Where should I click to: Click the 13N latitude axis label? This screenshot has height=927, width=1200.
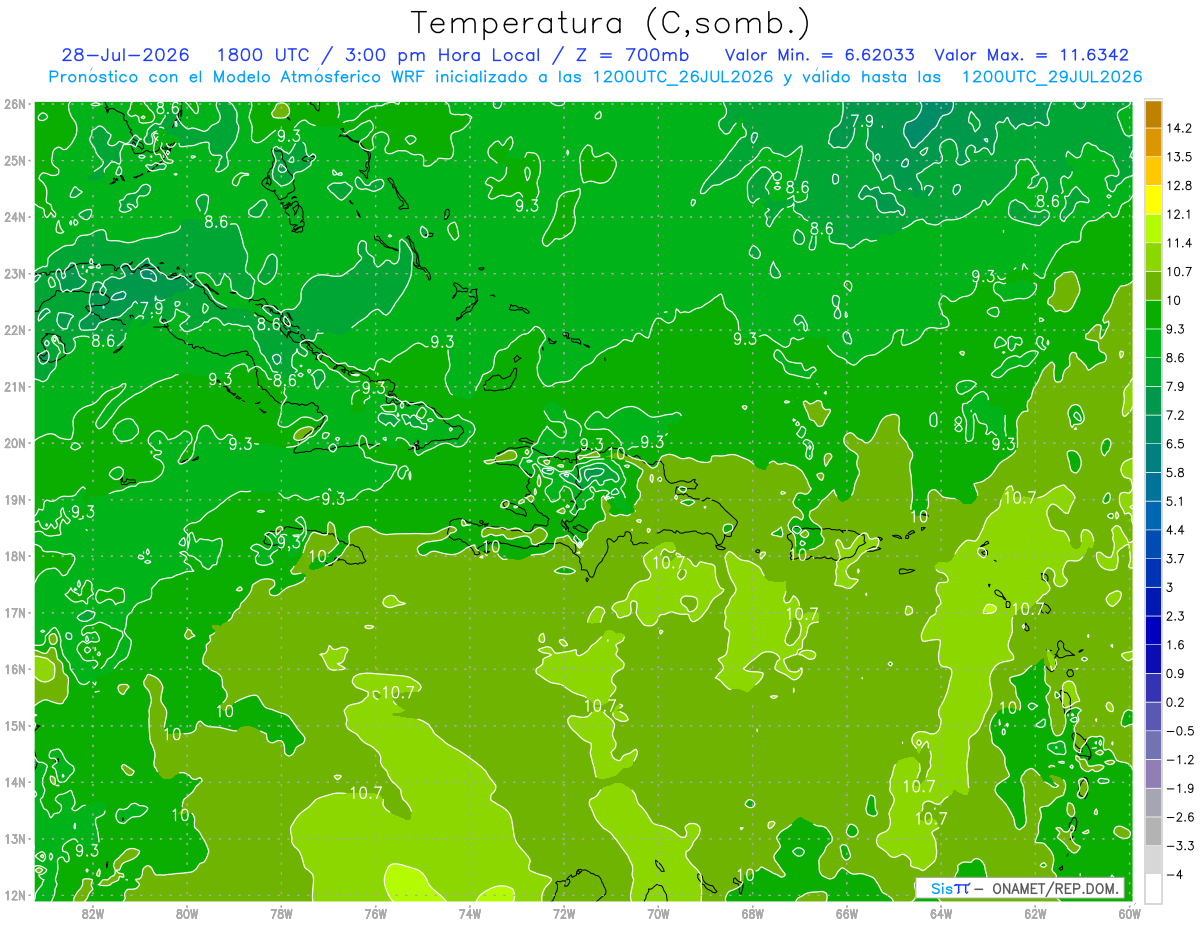(14, 838)
